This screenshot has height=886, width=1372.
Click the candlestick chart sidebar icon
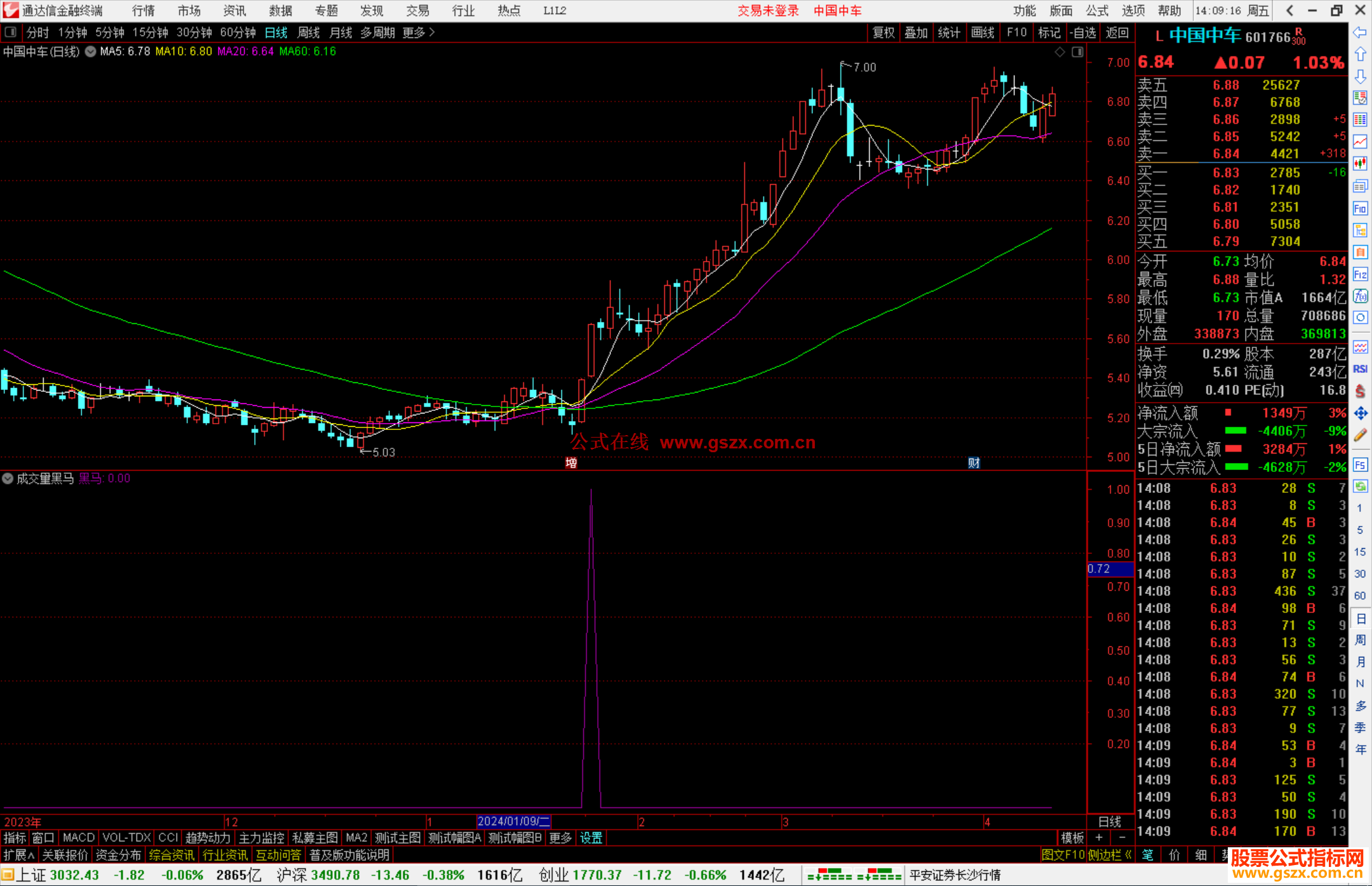coord(1360,164)
